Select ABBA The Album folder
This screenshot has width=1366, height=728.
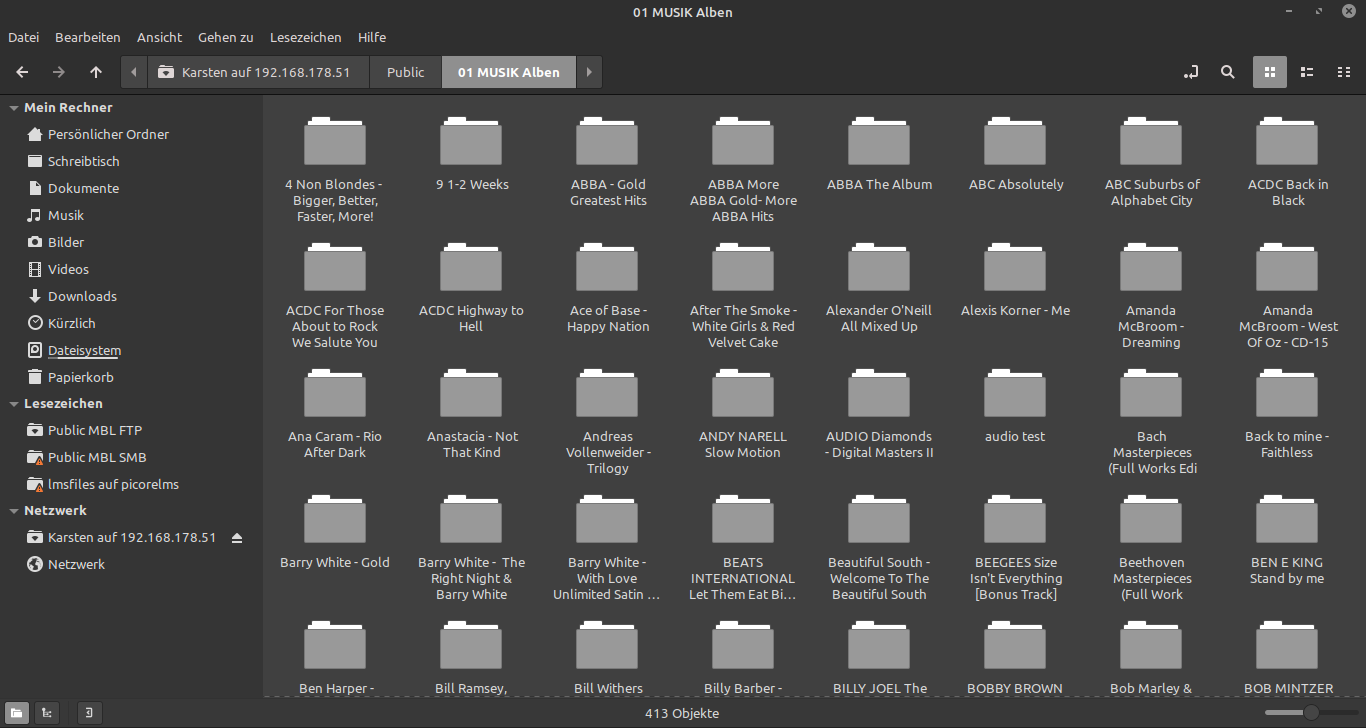[880, 155]
